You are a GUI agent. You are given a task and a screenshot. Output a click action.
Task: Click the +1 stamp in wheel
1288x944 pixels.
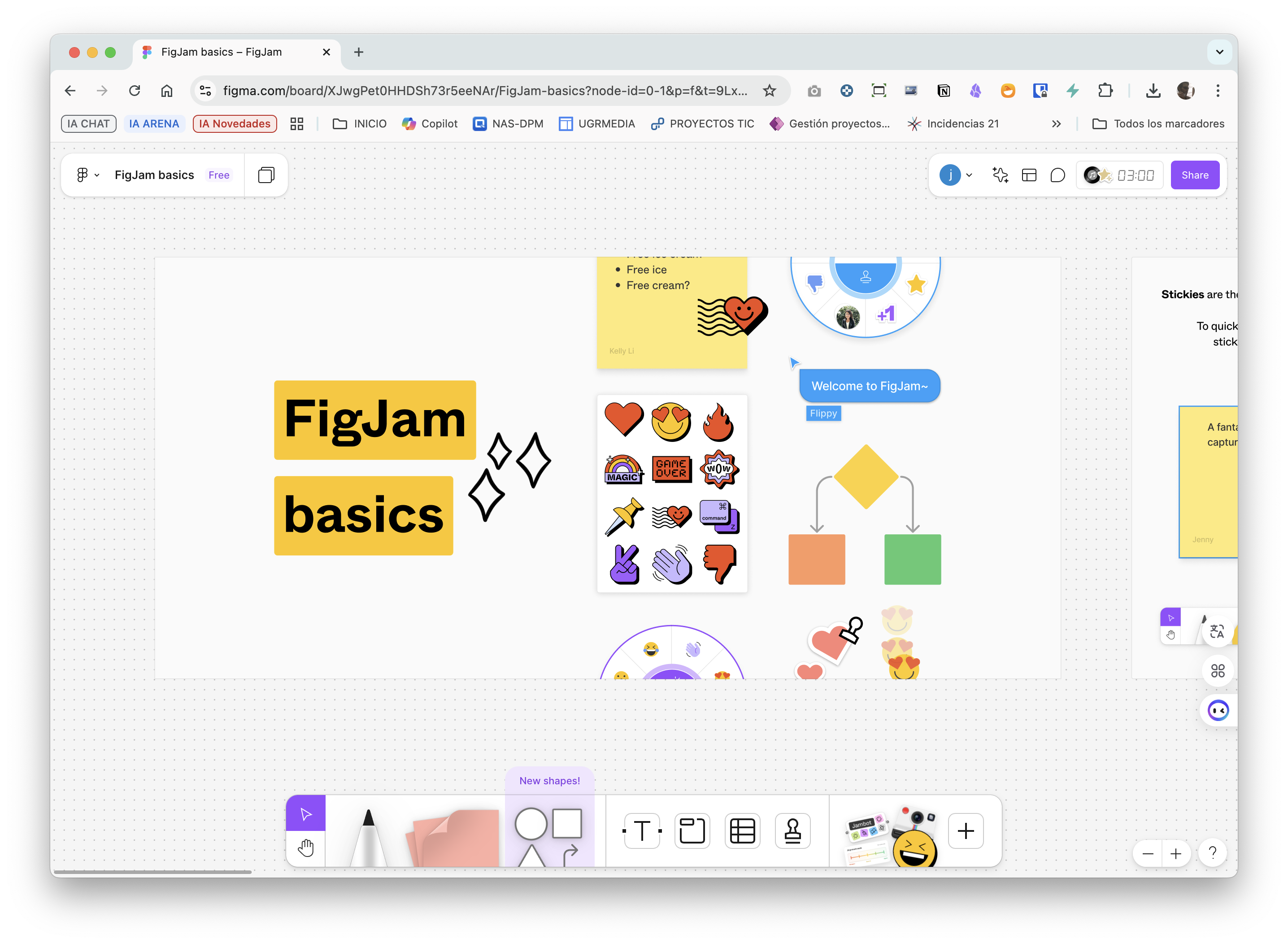(x=886, y=314)
